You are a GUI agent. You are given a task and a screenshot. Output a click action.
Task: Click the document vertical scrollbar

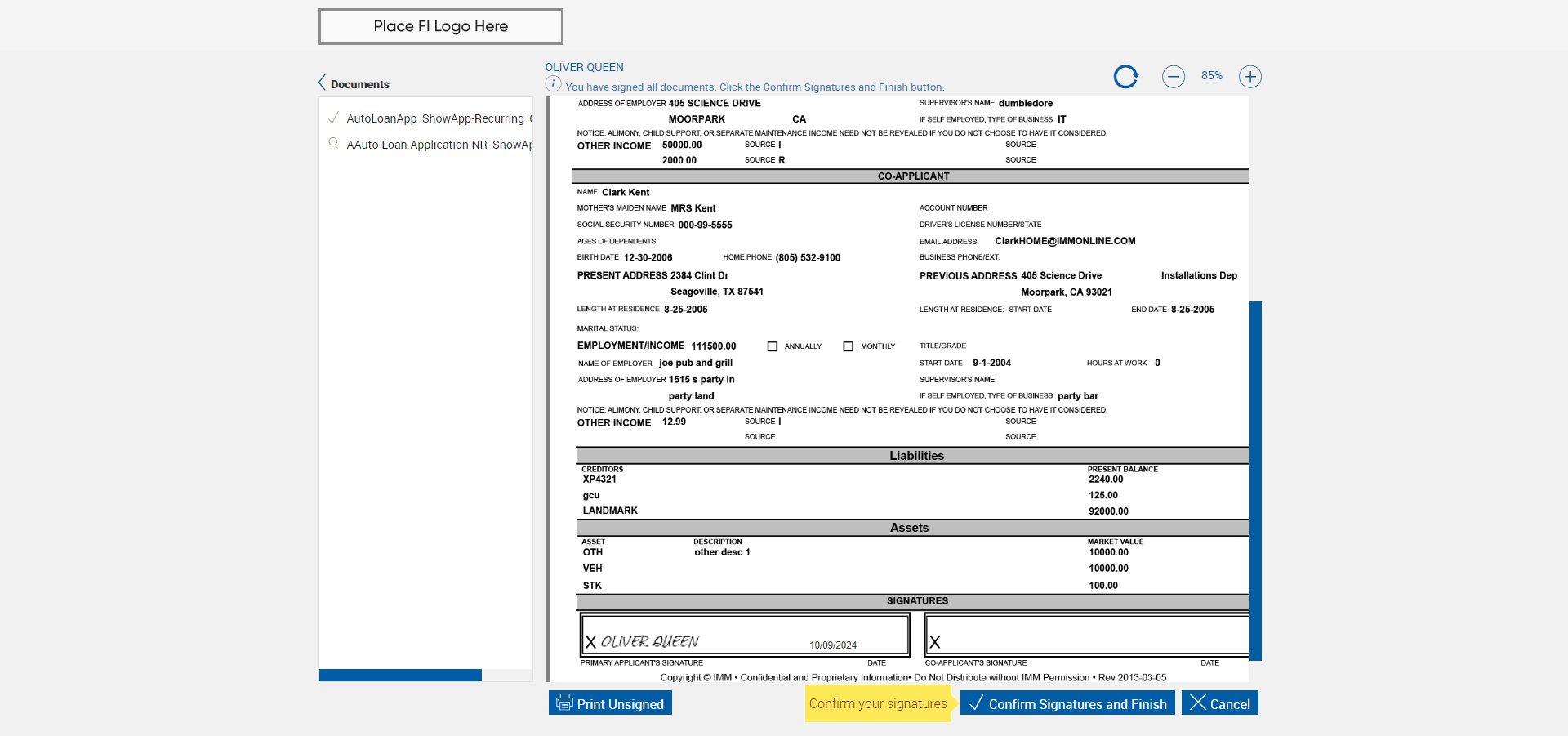point(1256,480)
